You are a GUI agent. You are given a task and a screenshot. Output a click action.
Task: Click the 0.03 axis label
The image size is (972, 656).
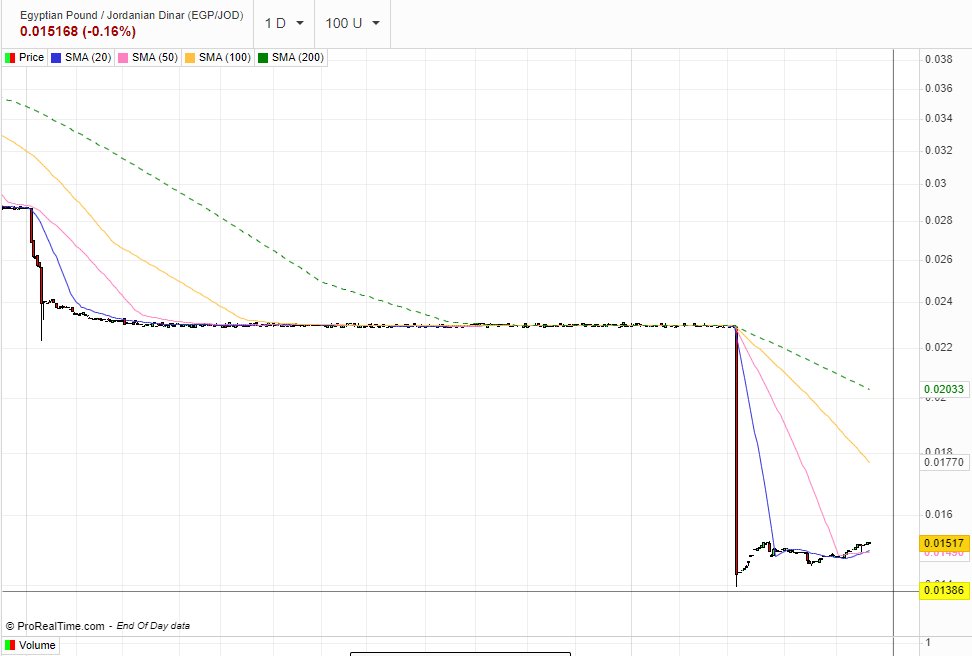[935, 183]
